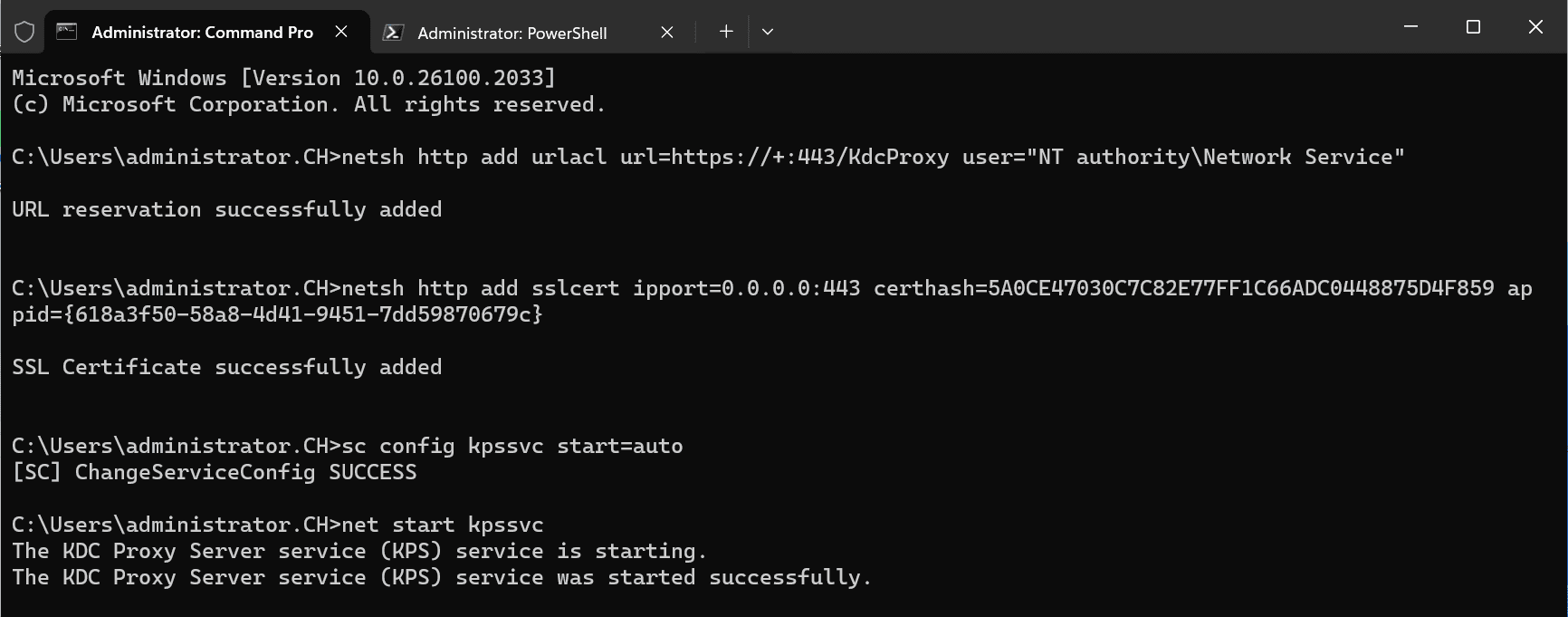Close the terminal window

point(1535,27)
